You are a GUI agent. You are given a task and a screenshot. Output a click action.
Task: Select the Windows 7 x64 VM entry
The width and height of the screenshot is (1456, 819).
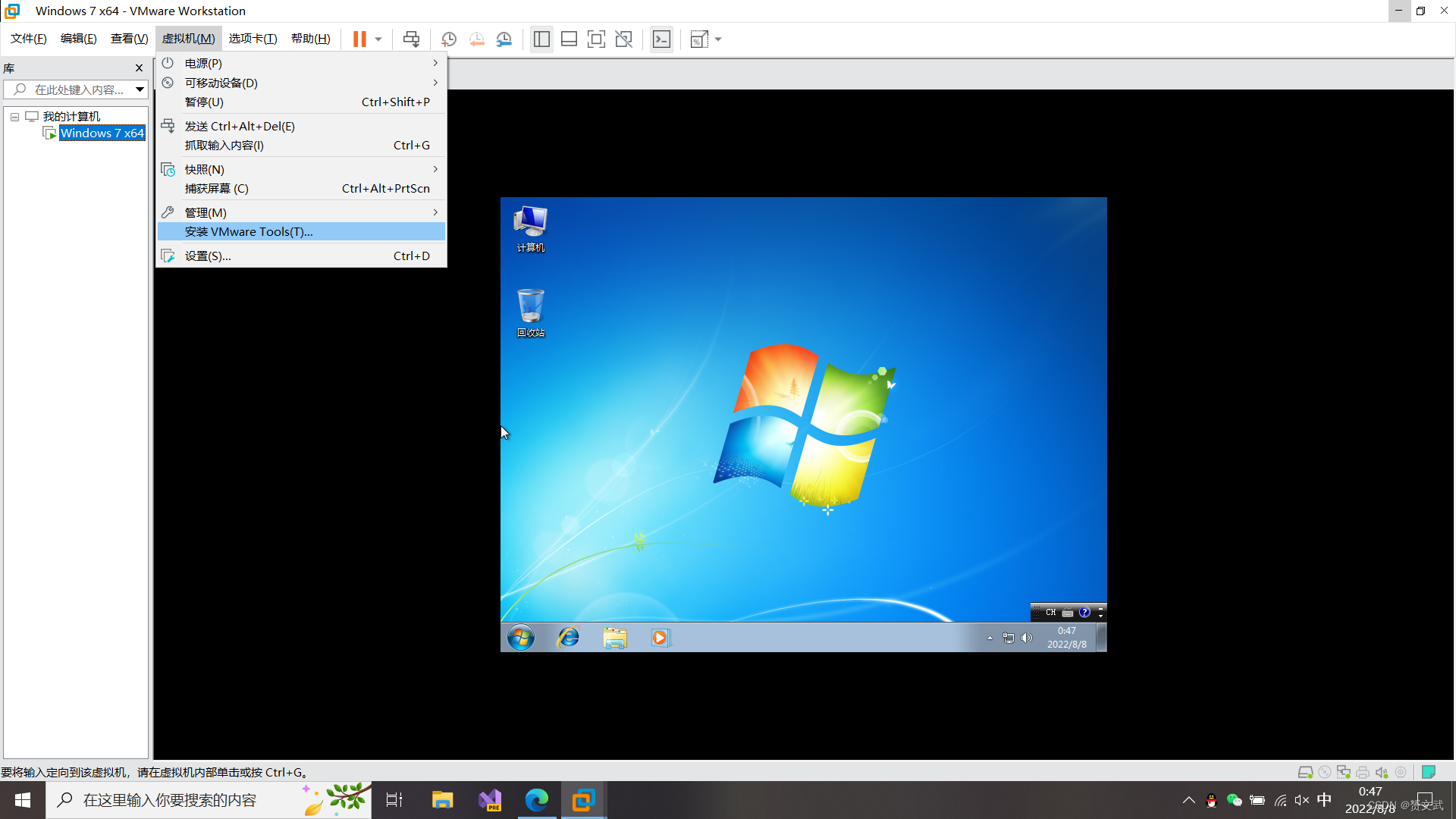tap(102, 133)
